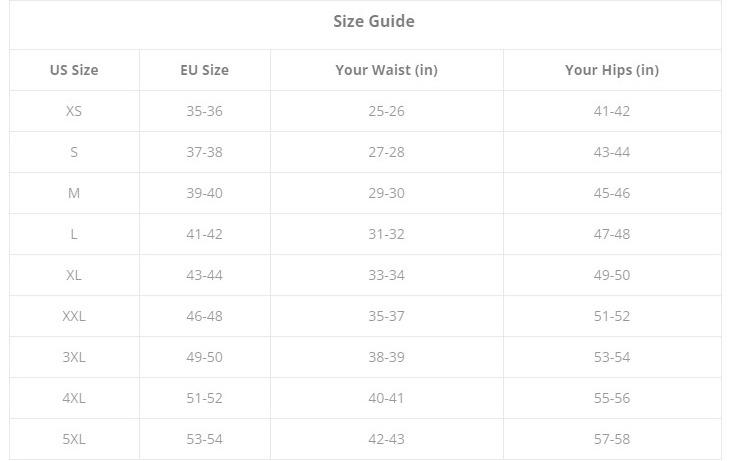Select waist measurement 40-41 cell
Image resolution: width=731 pixels, height=461 pixels.
point(386,398)
